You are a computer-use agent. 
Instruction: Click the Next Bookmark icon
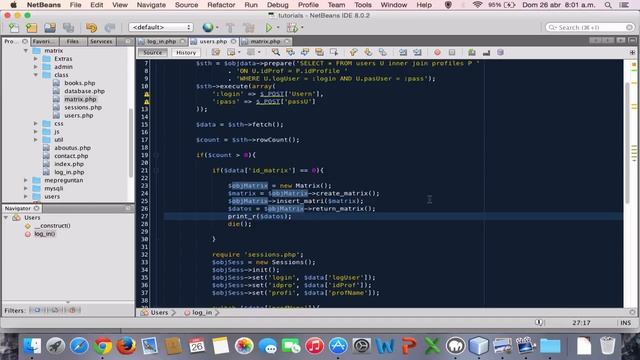368,52
